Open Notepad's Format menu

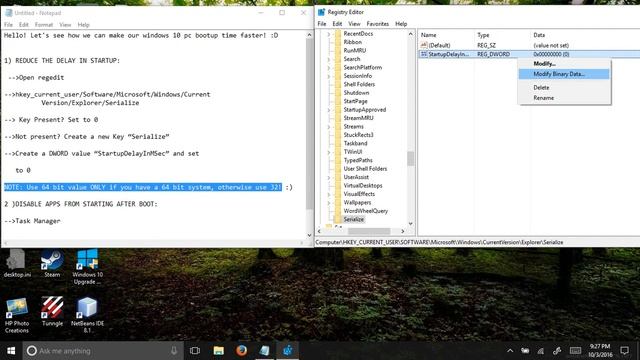click(x=44, y=24)
